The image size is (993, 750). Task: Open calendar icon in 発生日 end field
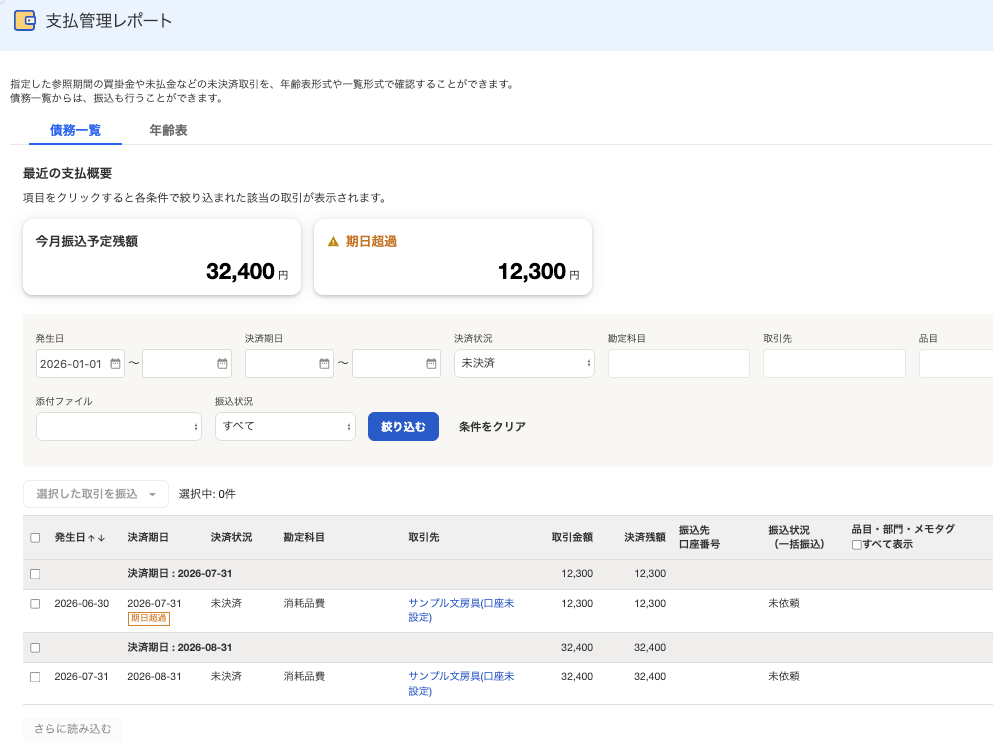(x=222, y=364)
